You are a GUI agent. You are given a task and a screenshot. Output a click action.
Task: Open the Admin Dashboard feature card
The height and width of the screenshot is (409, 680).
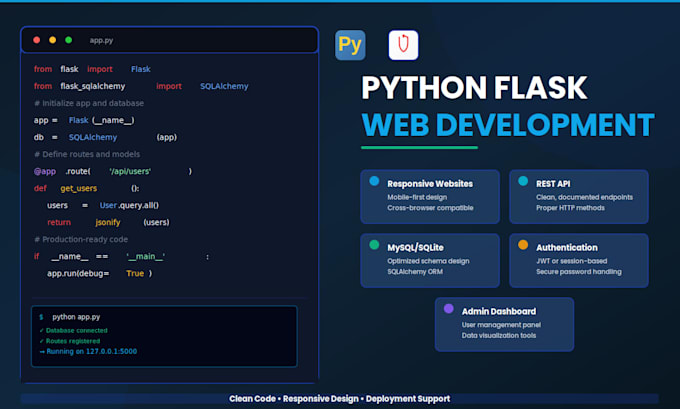[x=504, y=324]
